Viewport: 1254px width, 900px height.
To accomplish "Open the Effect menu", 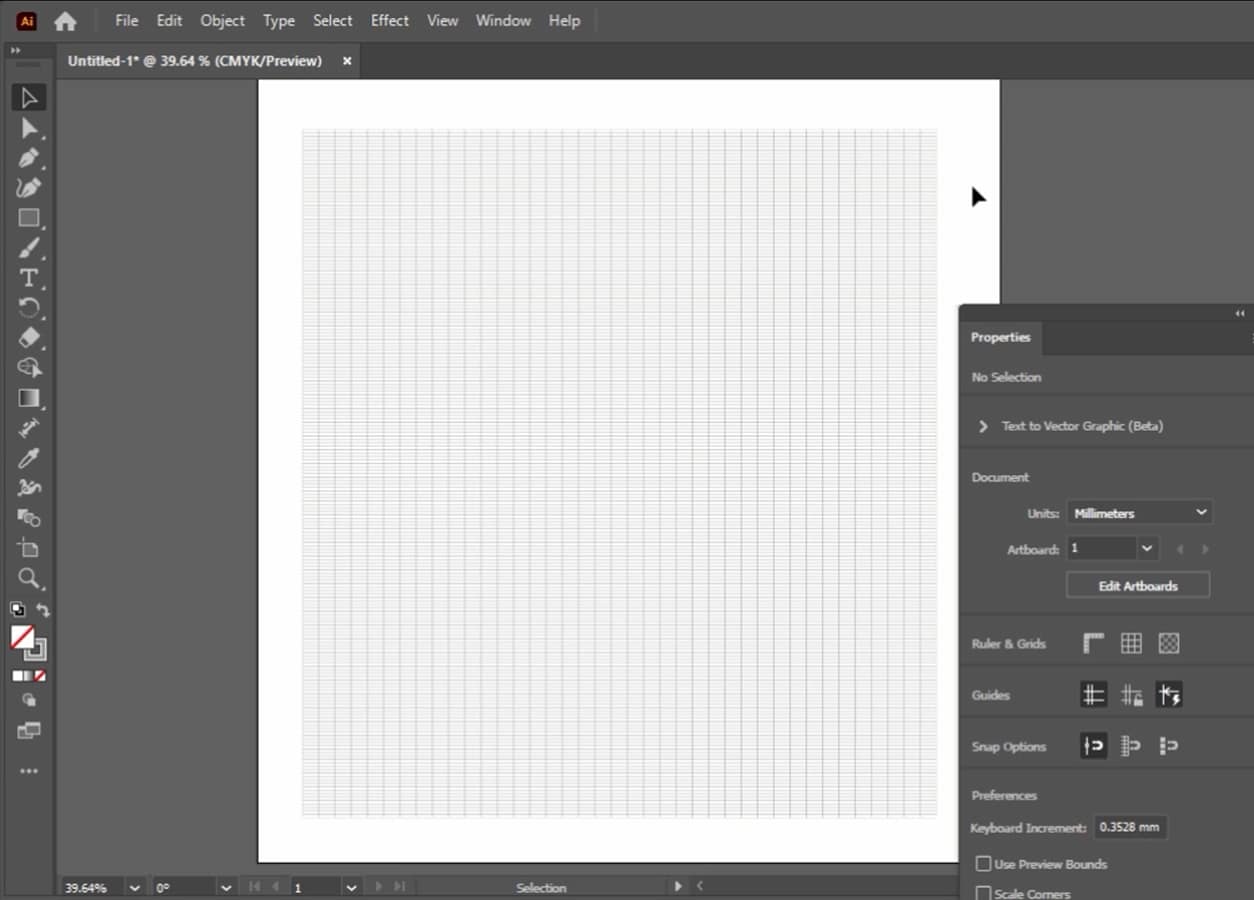I will click(x=389, y=20).
